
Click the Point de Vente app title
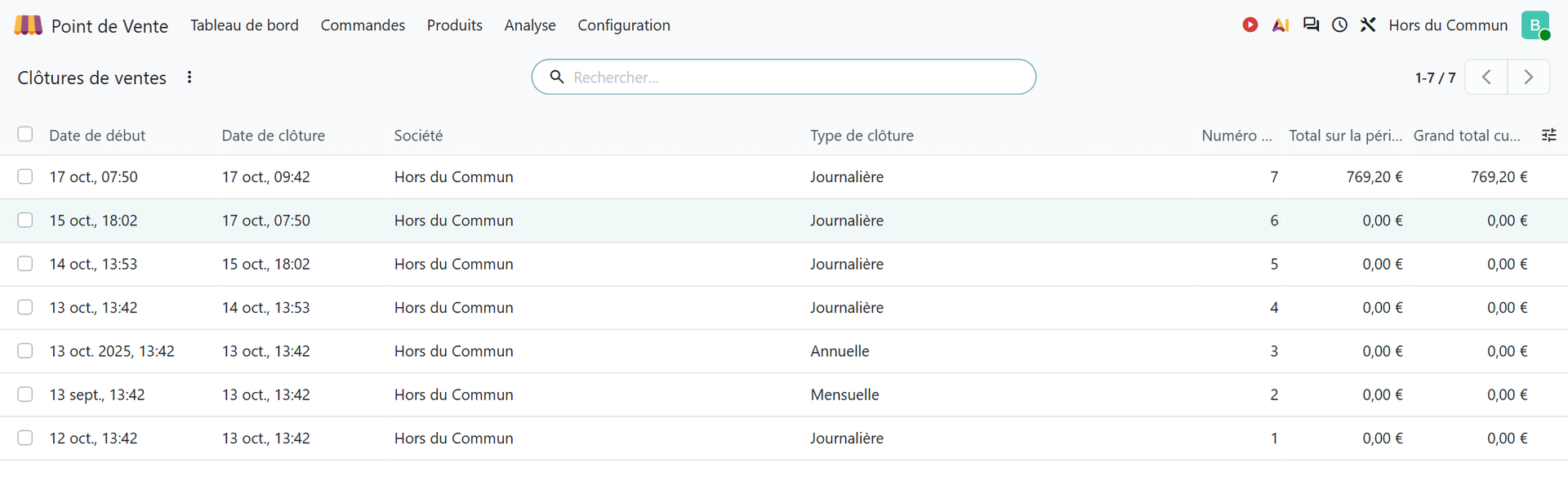coord(109,26)
